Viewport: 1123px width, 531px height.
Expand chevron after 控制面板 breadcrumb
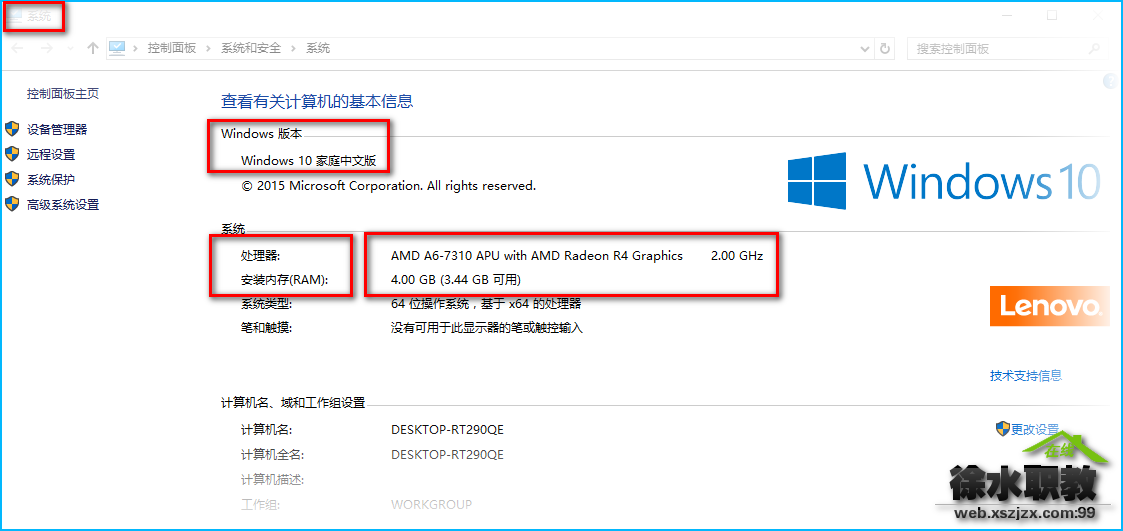(208, 49)
